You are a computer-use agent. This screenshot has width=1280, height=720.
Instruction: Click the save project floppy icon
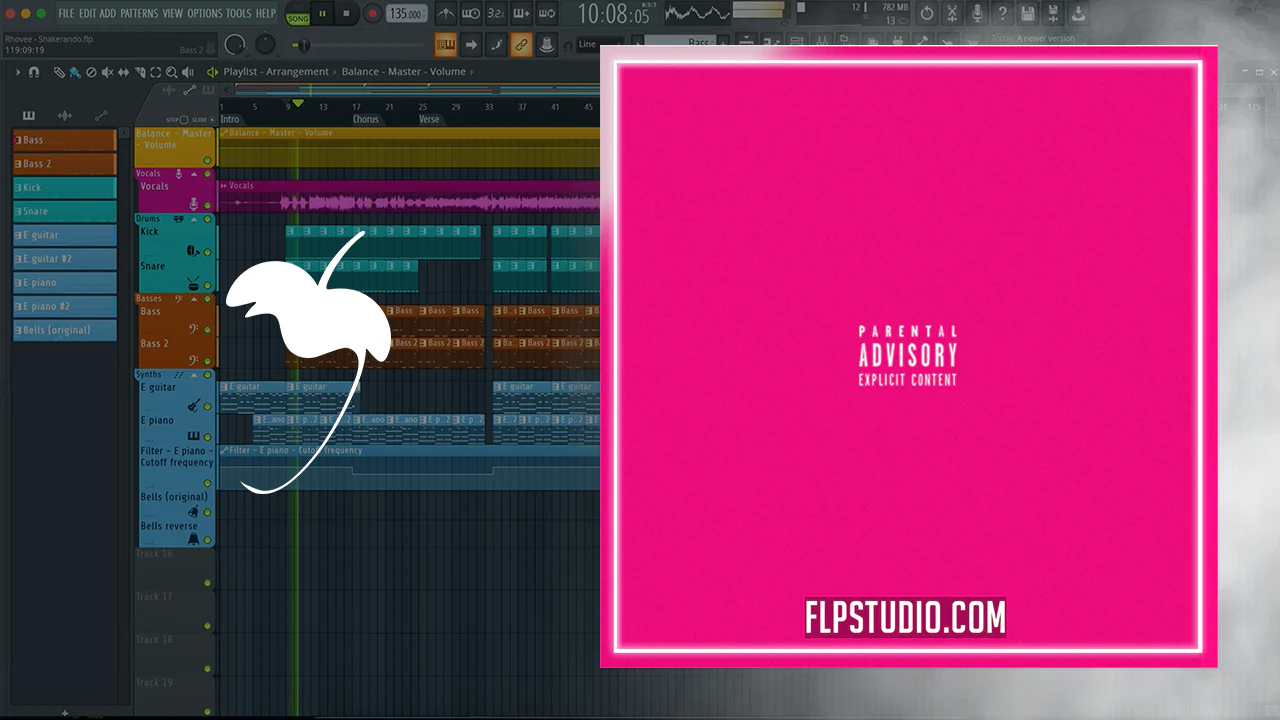1027,14
